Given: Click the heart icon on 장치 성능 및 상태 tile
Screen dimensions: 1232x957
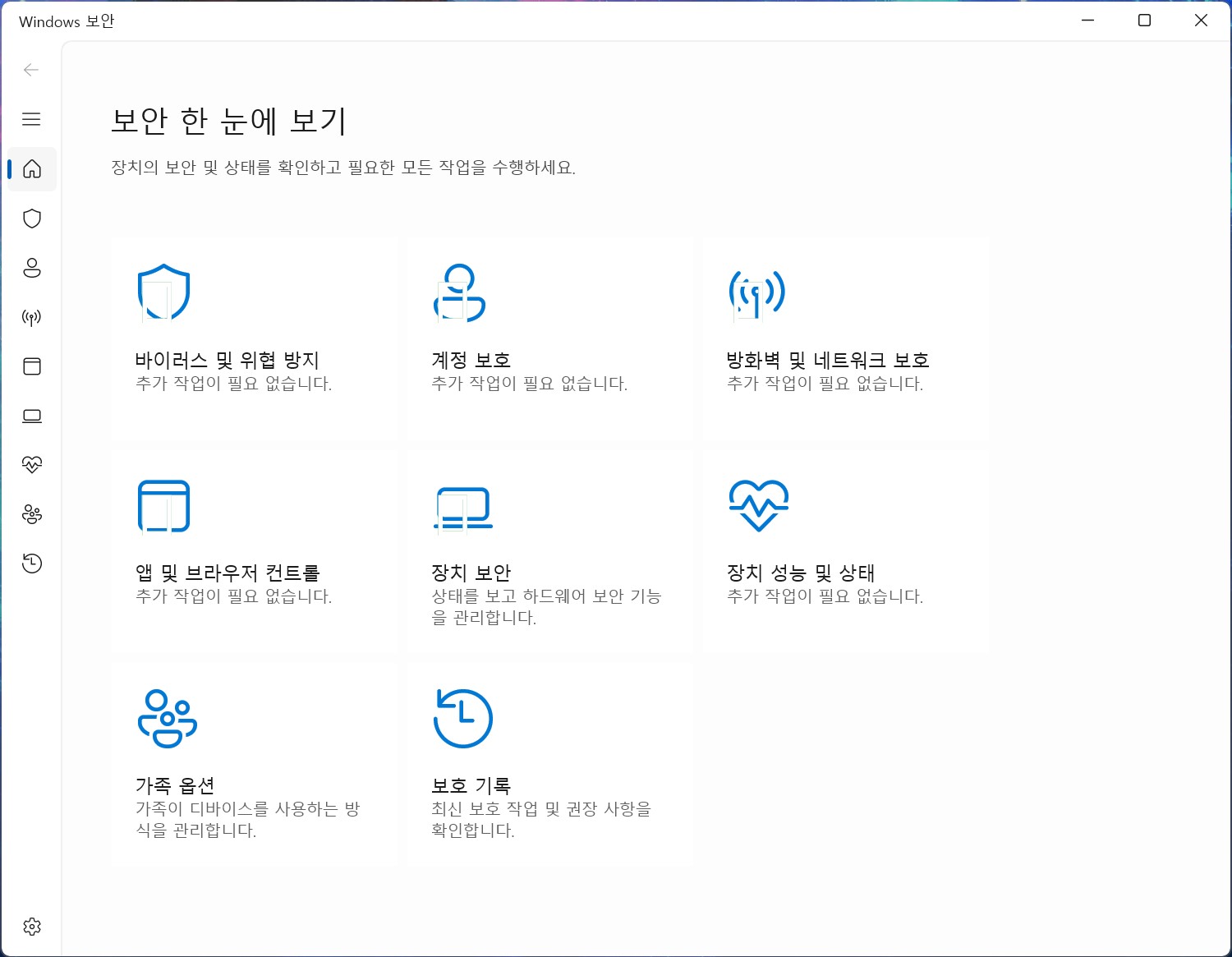Looking at the screenshot, I should point(758,504).
